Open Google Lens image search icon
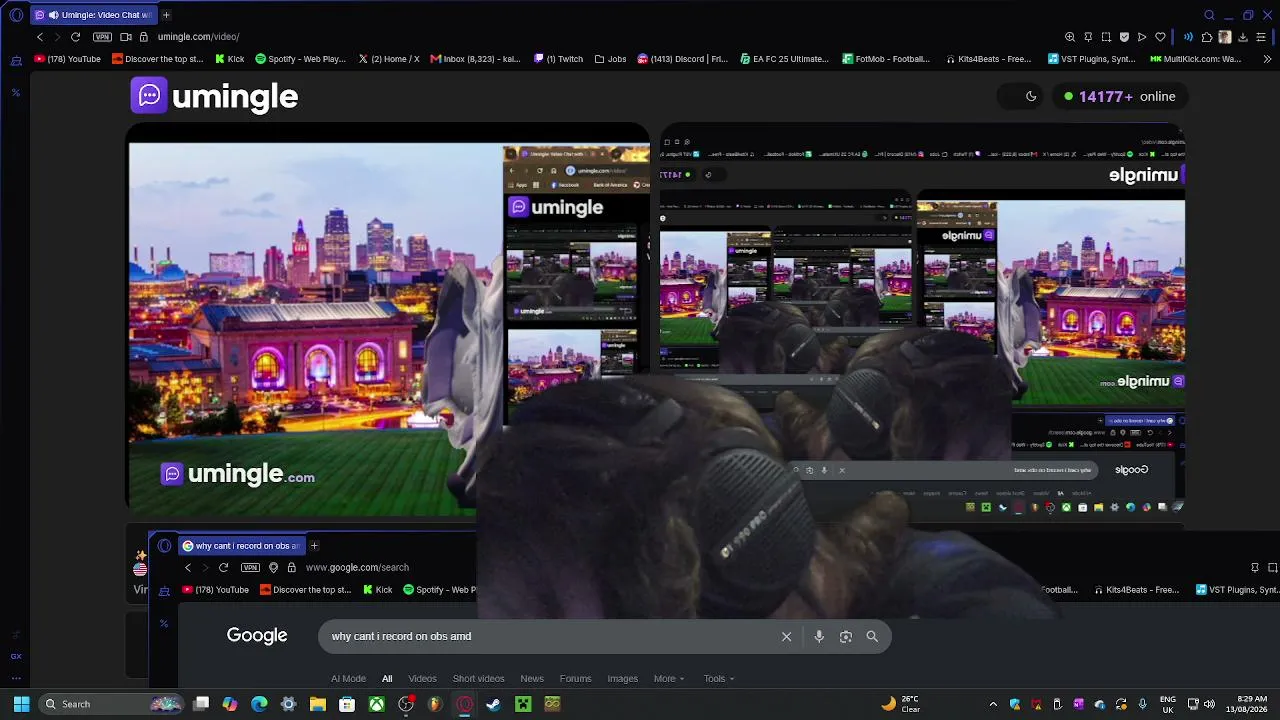Viewport: 1280px width, 720px height. click(x=846, y=636)
